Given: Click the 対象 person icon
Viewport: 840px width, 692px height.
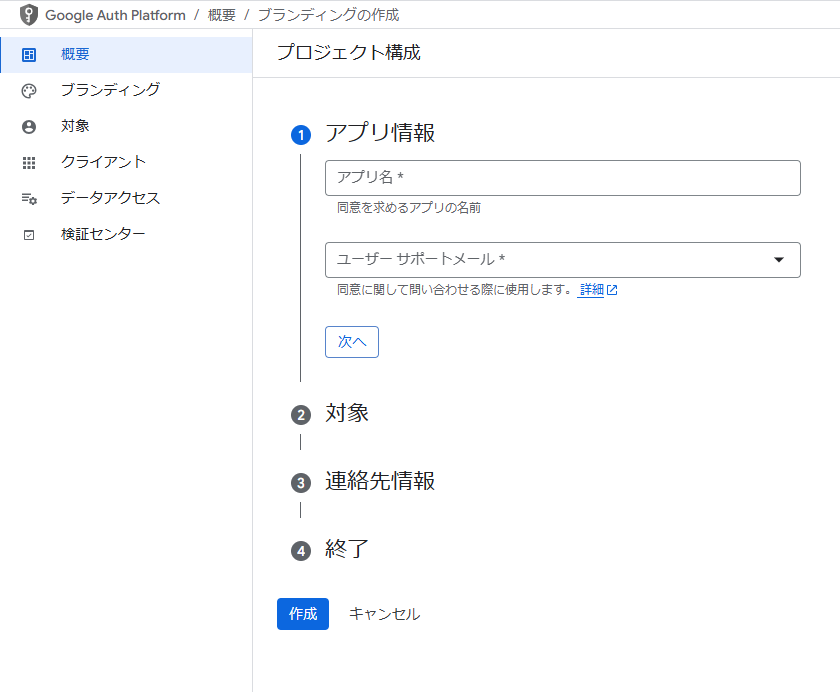Looking at the screenshot, I should click(x=29, y=127).
